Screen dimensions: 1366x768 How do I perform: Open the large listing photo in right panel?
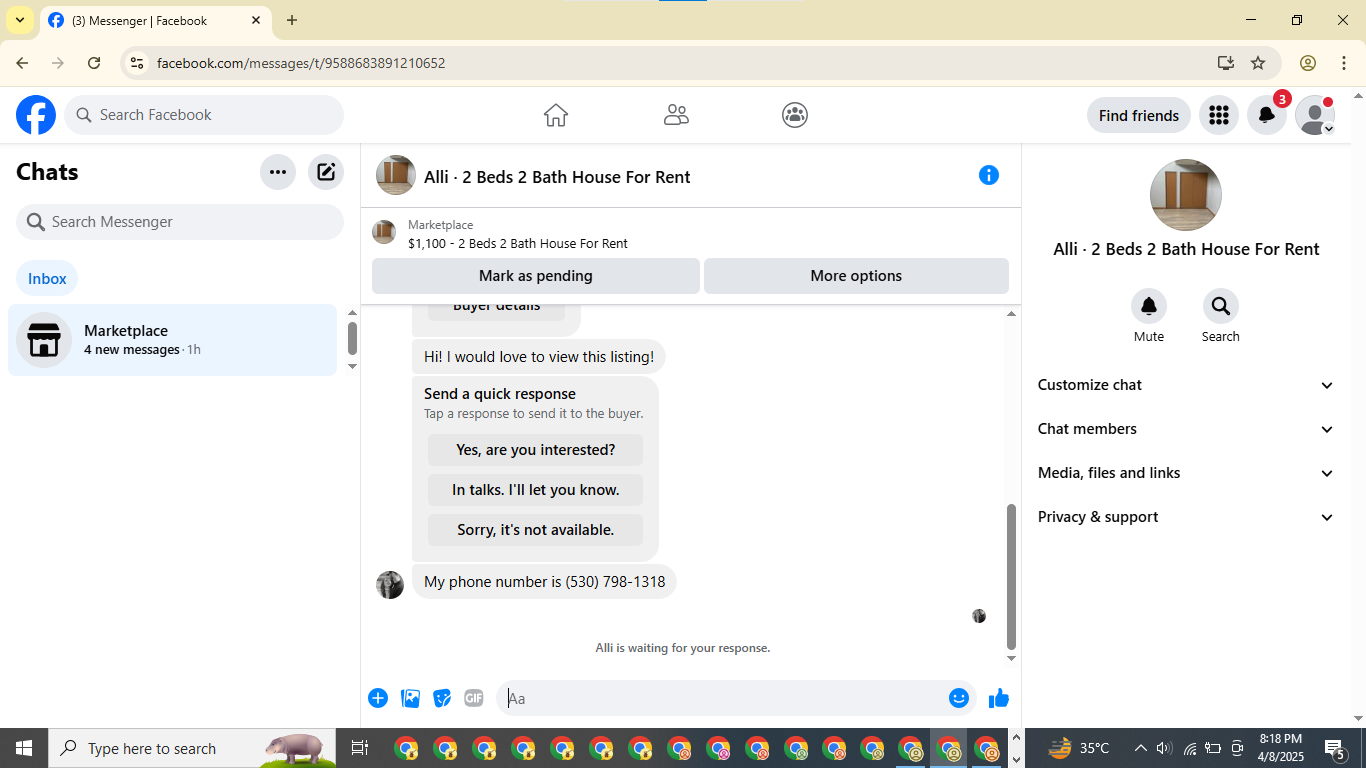coord(1186,195)
